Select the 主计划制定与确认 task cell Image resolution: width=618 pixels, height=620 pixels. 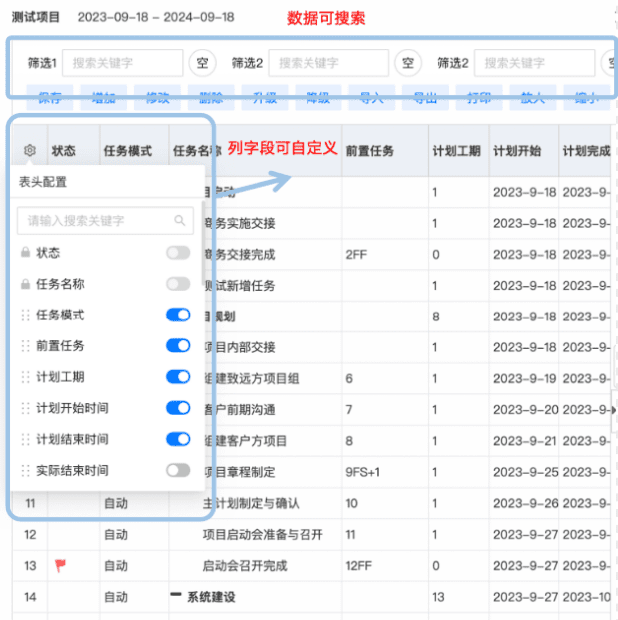(251, 503)
